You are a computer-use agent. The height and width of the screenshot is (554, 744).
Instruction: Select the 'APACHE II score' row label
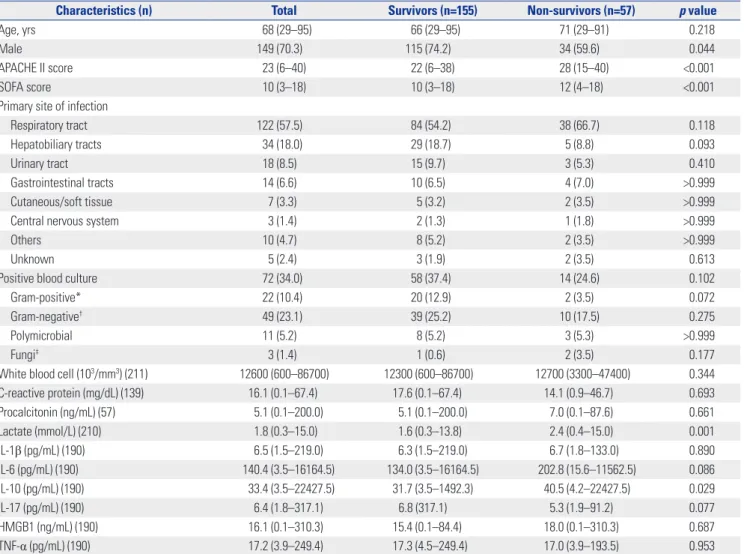(37, 68)
